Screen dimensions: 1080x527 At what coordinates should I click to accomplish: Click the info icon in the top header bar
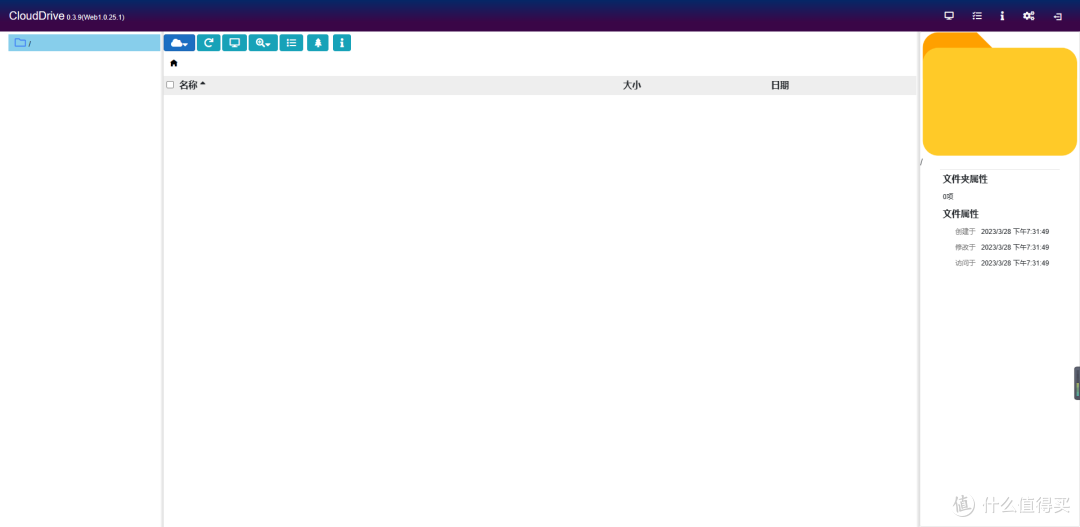(1002, 16)
